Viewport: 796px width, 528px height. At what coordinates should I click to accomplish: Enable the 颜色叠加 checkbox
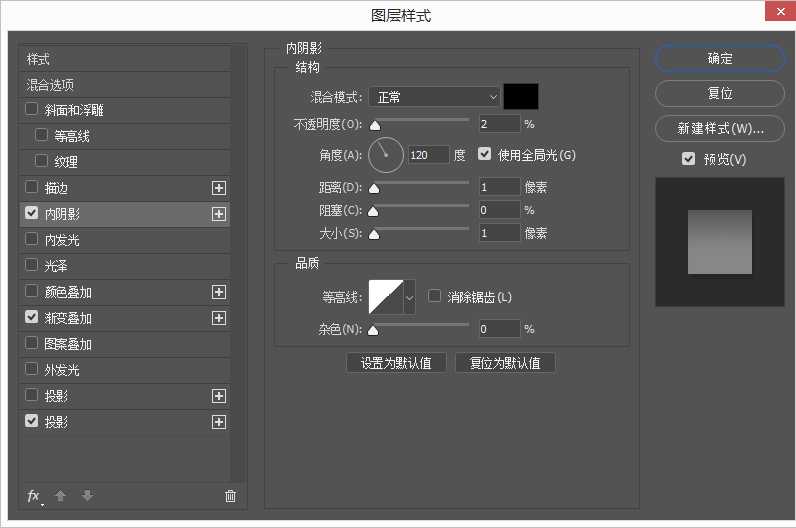pyautogui.click(x=31, y=291)
